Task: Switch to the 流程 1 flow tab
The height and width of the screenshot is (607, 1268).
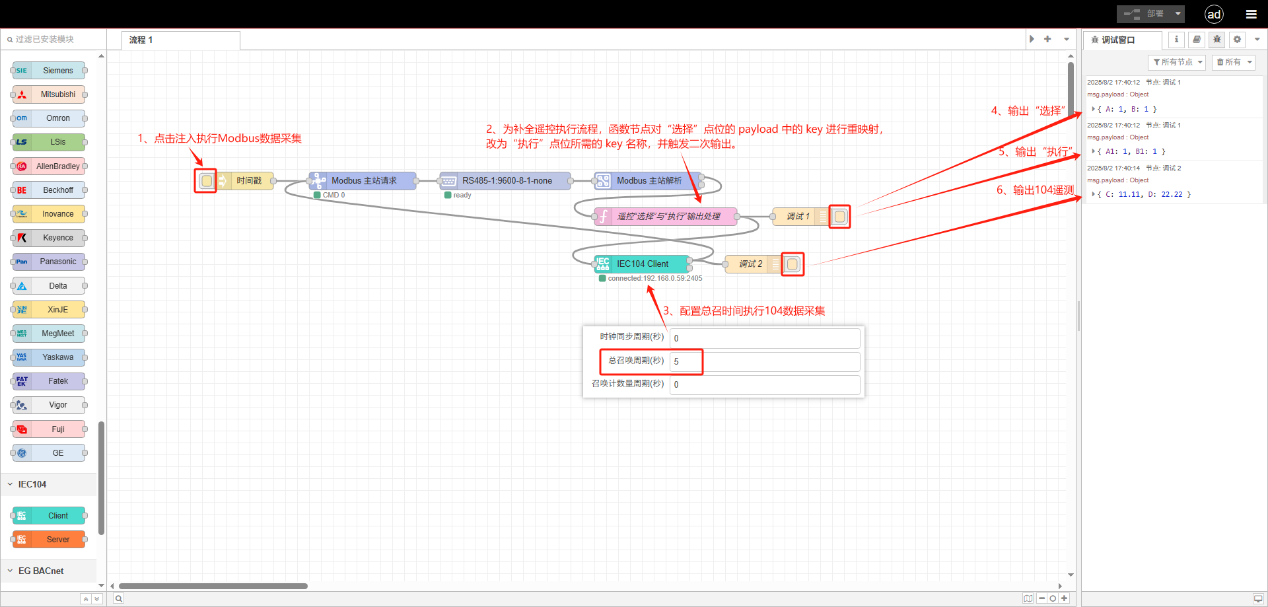Action: [180, 40]
